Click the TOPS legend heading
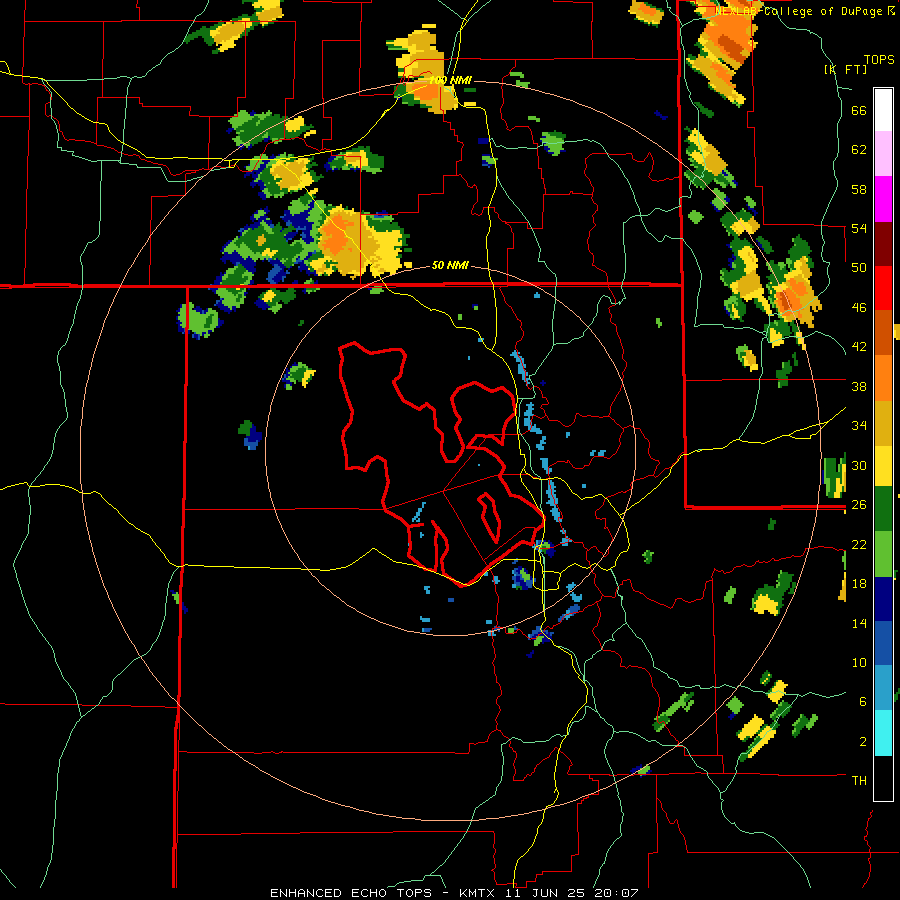The height and width of the screenshot is (900, 900). (x=879, y=60)
